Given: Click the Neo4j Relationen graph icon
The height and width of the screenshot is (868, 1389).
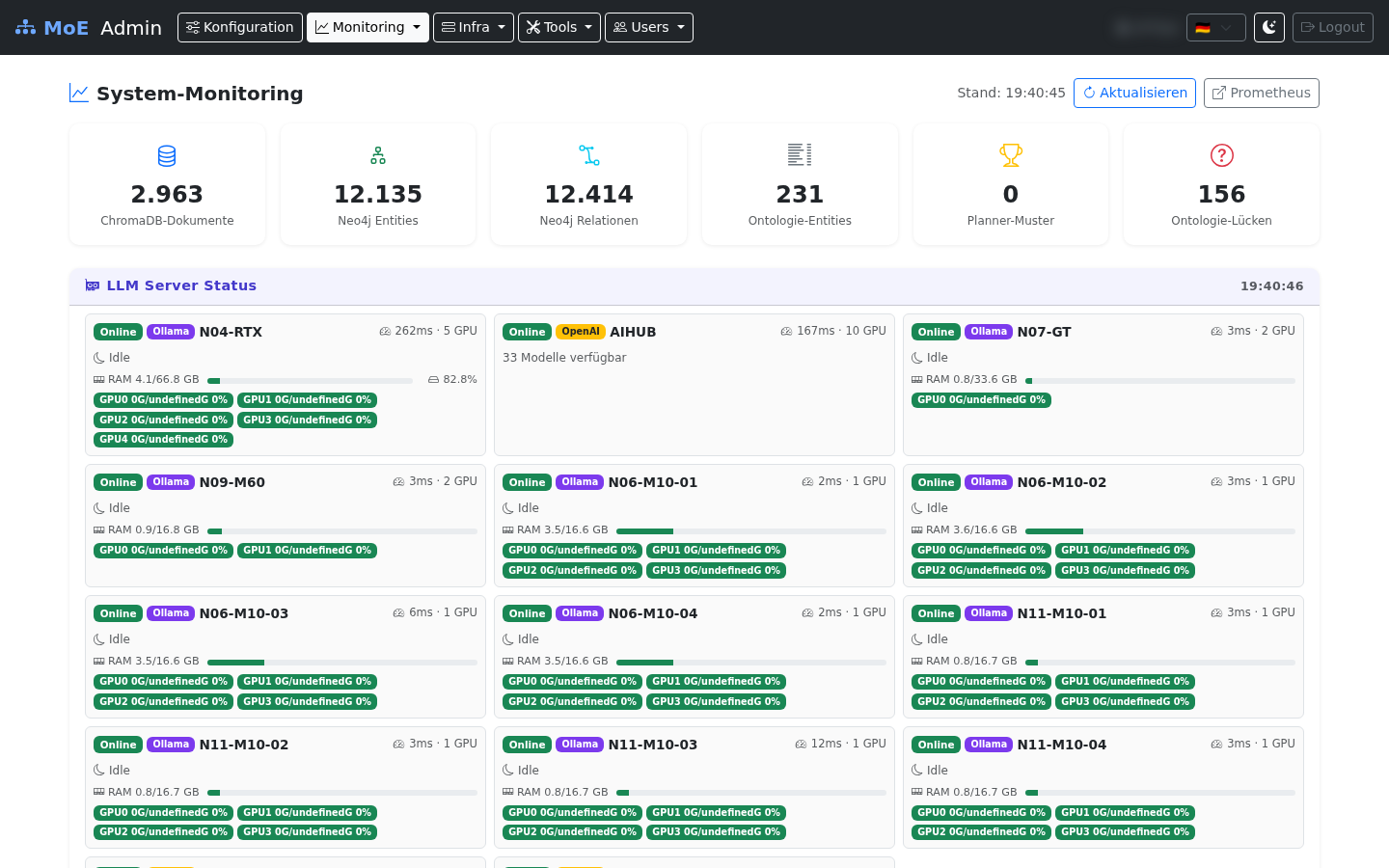Looking at the screenshot, I should pos(589,155).
